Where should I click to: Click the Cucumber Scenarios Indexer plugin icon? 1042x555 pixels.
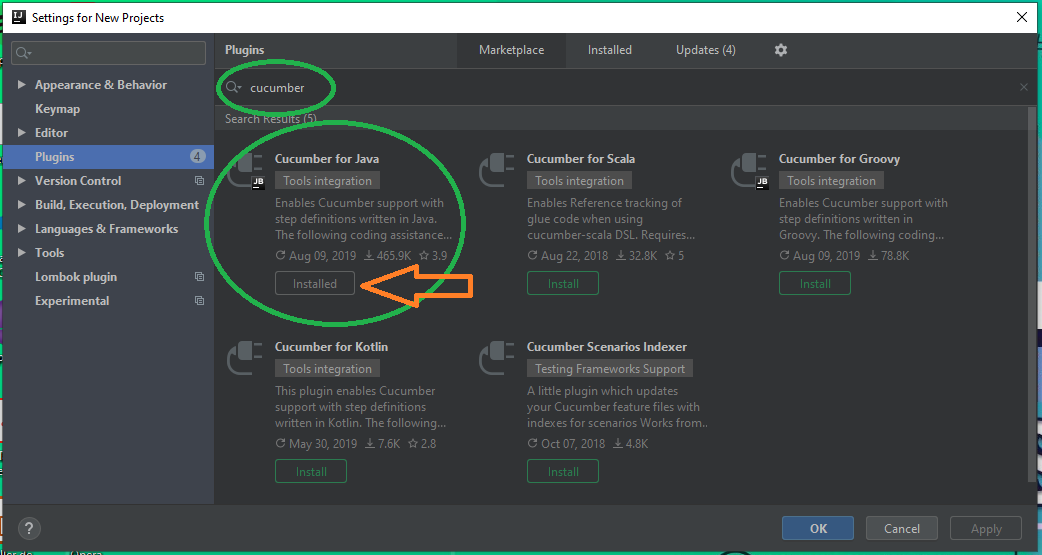point(497,360)
